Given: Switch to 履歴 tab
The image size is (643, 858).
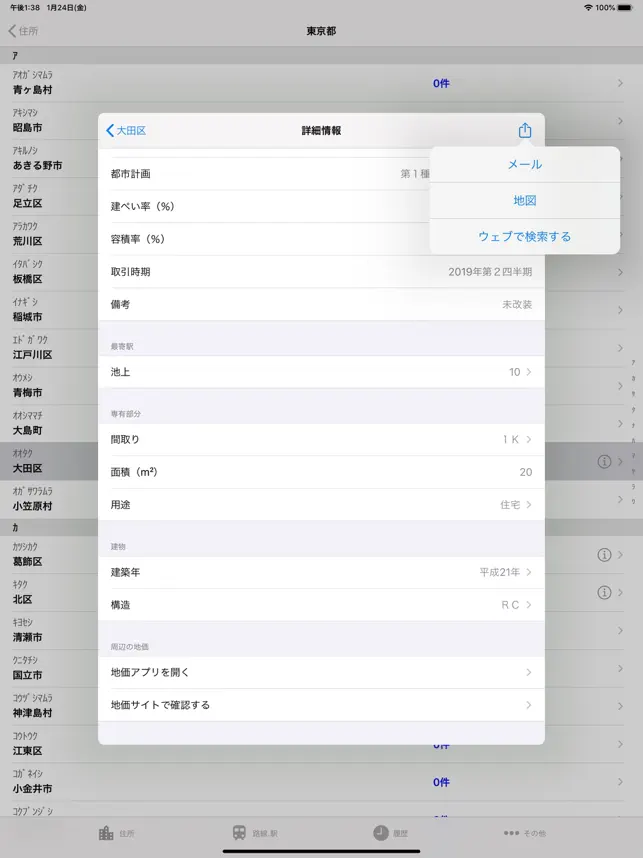Looking at the screenshot, I should pyautogui.click(x=391, y=833).
